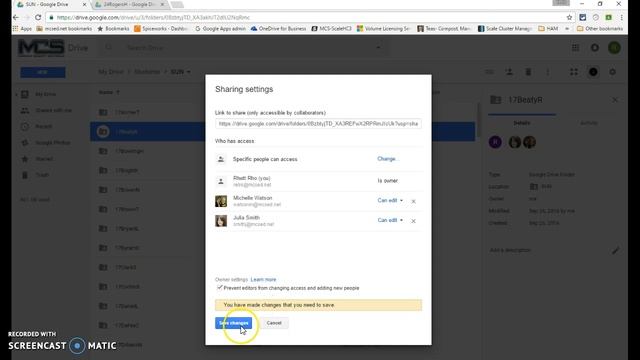The image size is (640, 360).
Task: Open Google Photos in sidebar
Action: tap(53, 143)
